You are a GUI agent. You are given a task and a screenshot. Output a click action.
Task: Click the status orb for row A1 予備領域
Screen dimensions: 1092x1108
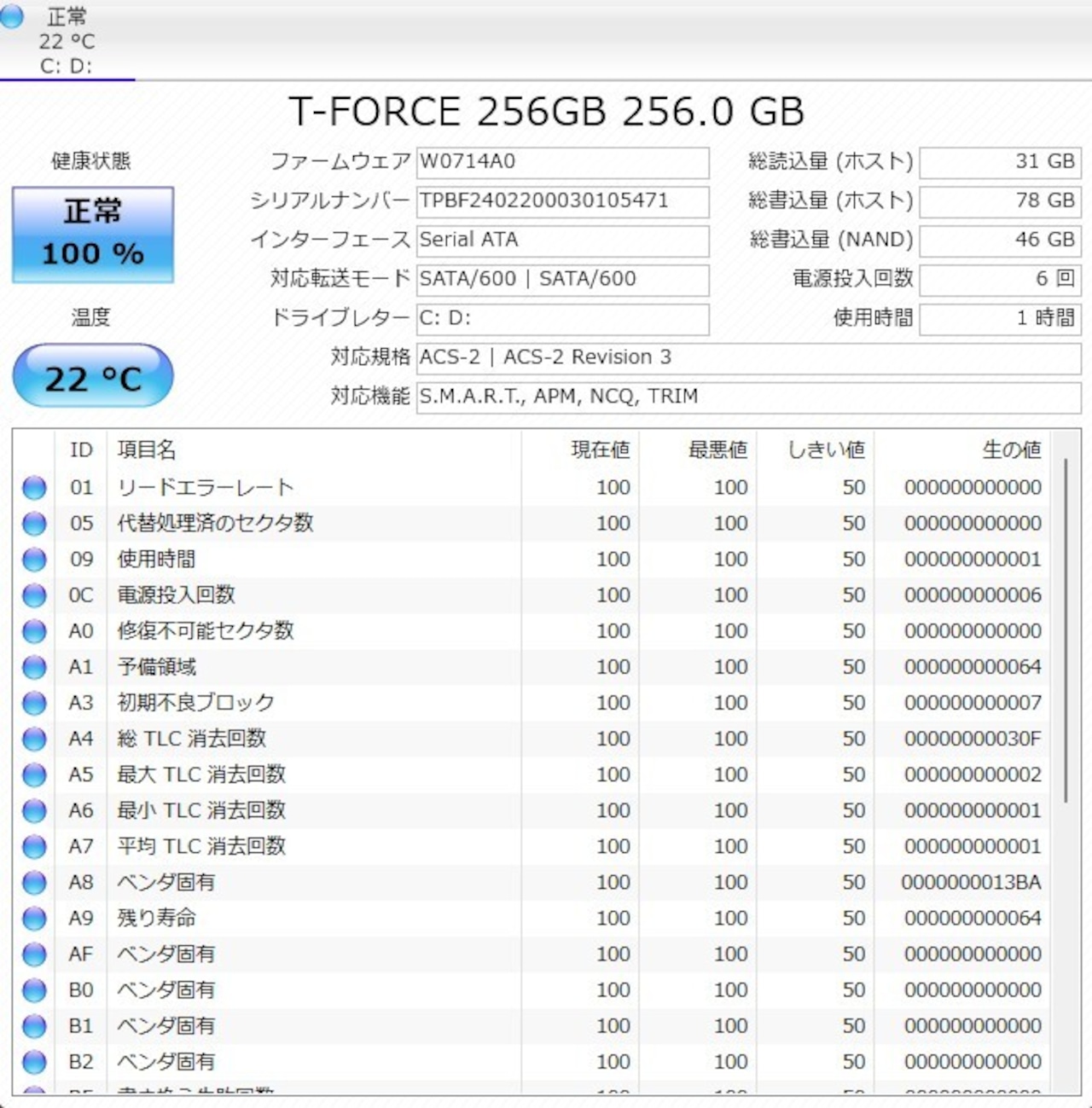pyautogui.click(x=34, y=667)
